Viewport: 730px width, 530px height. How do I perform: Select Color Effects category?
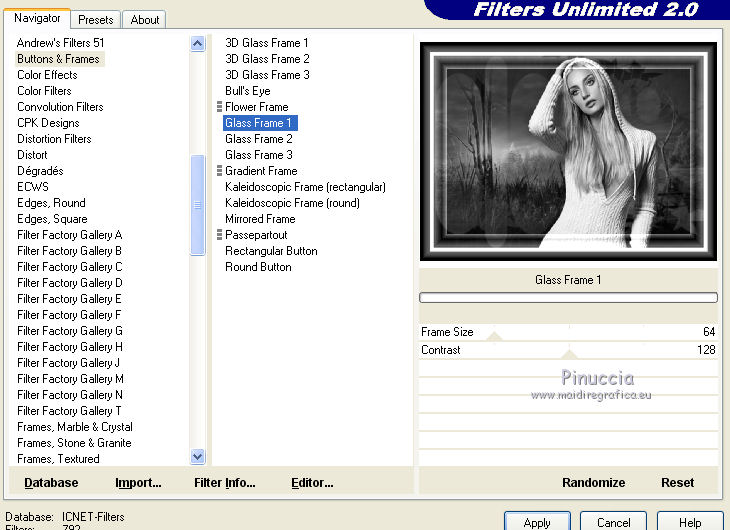tap(47, 75)
